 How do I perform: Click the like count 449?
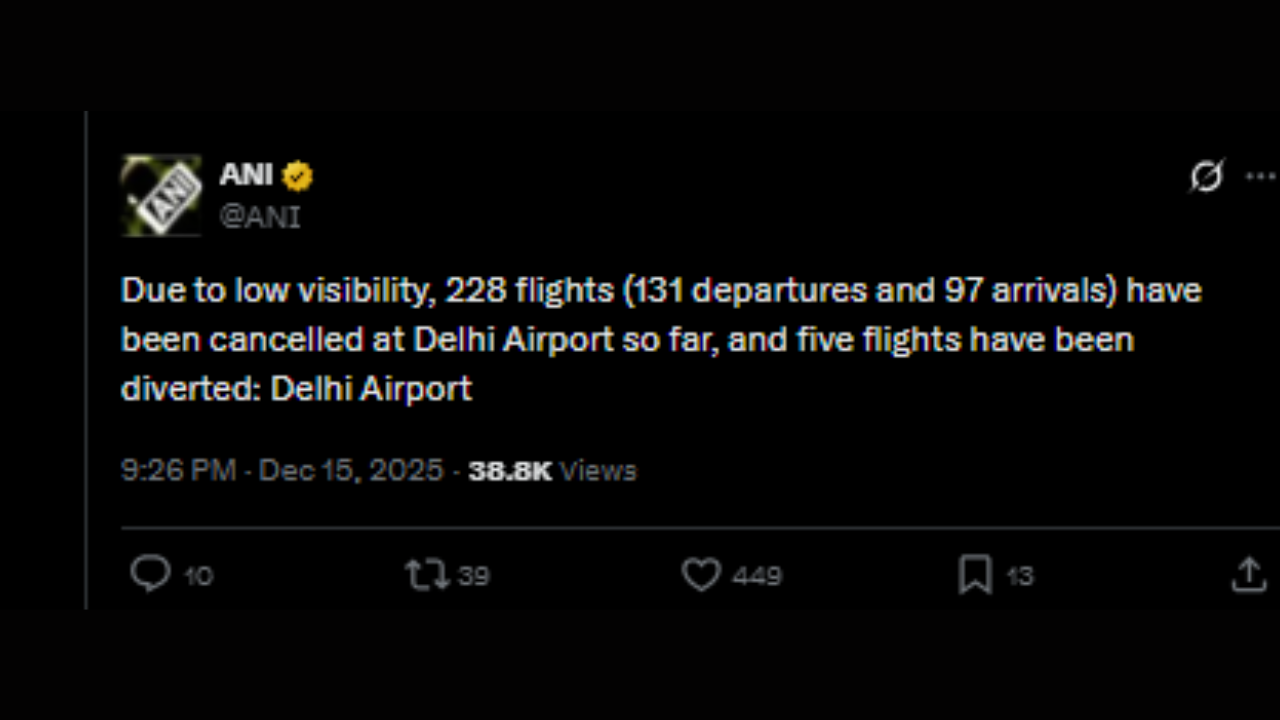[756, 576]
